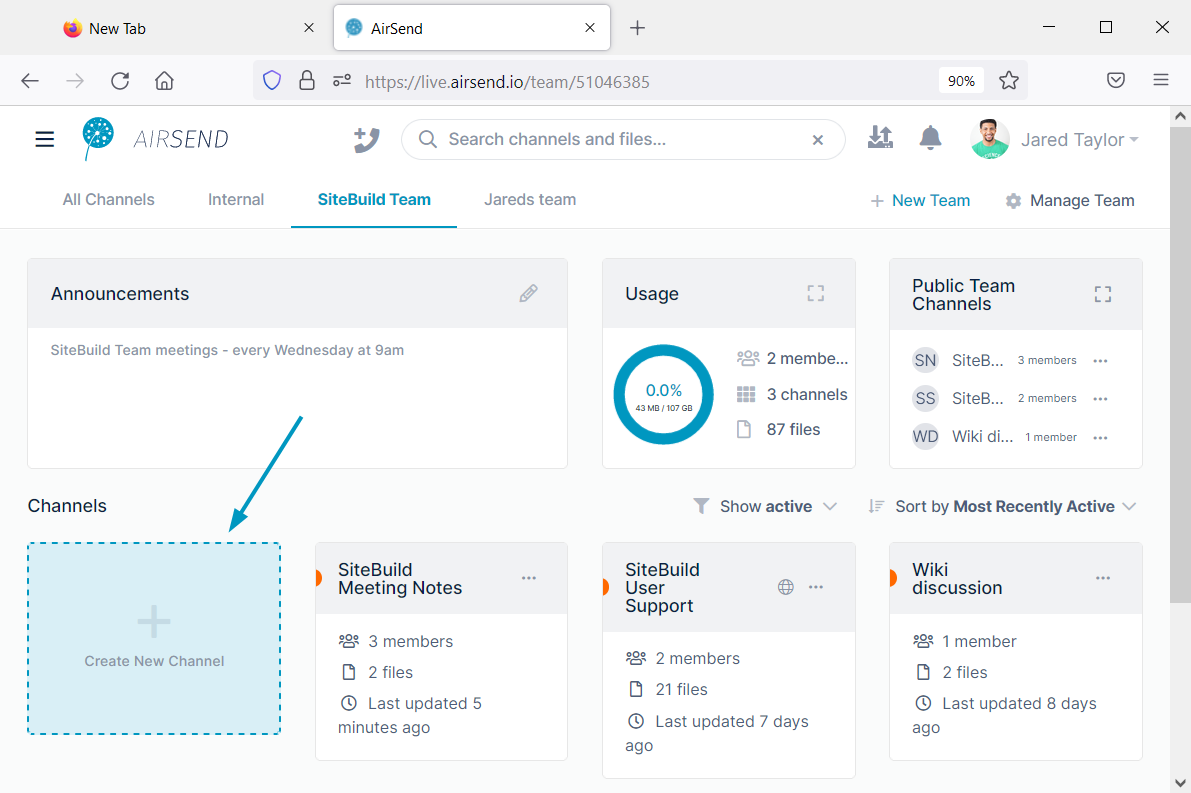This screenshot has width=1191, height=793.
Task: Click the AirSend dandelion logo
Action: pos(98,138)
